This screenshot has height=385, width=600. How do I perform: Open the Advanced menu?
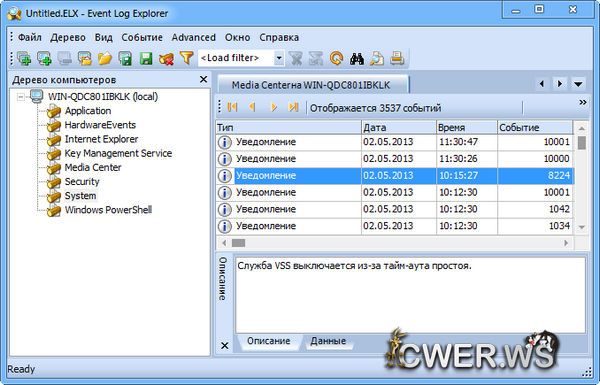pos(194,38)
